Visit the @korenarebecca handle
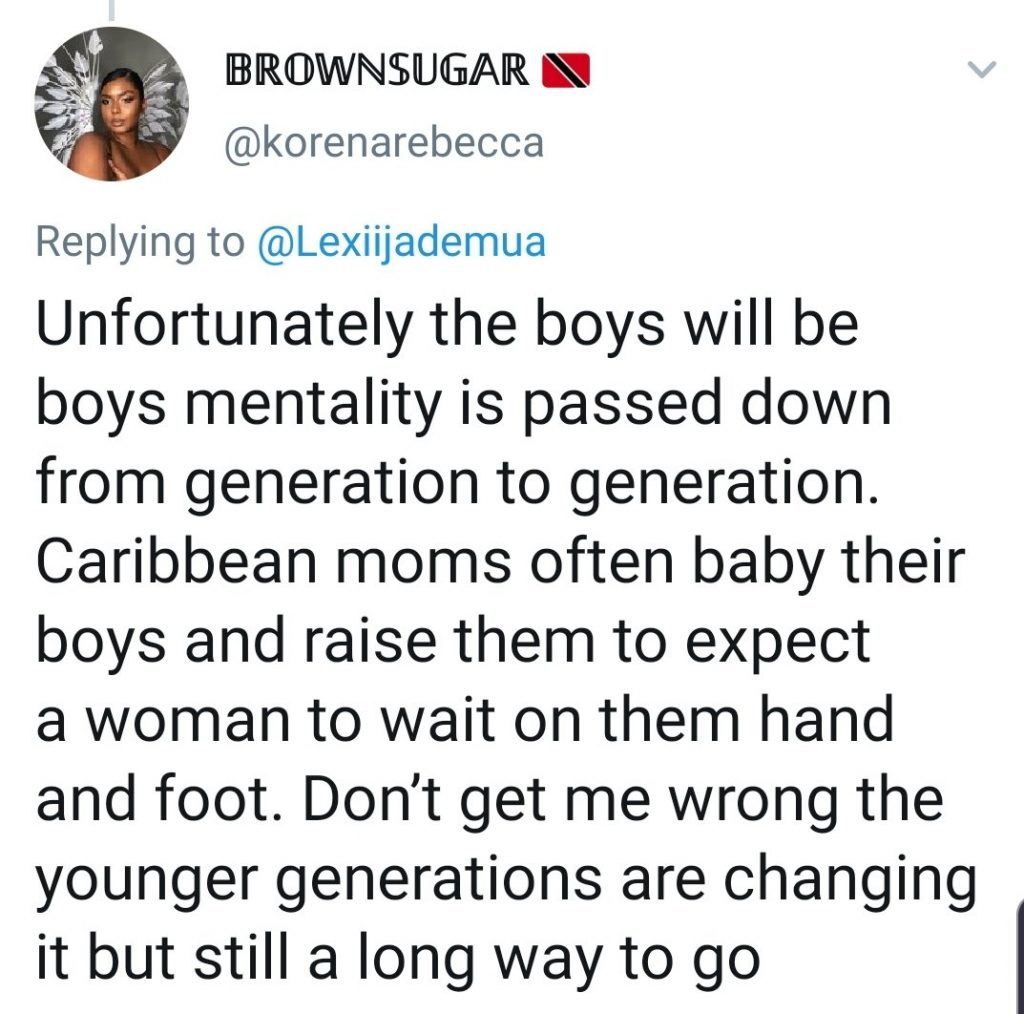 [x=384, y=144]
